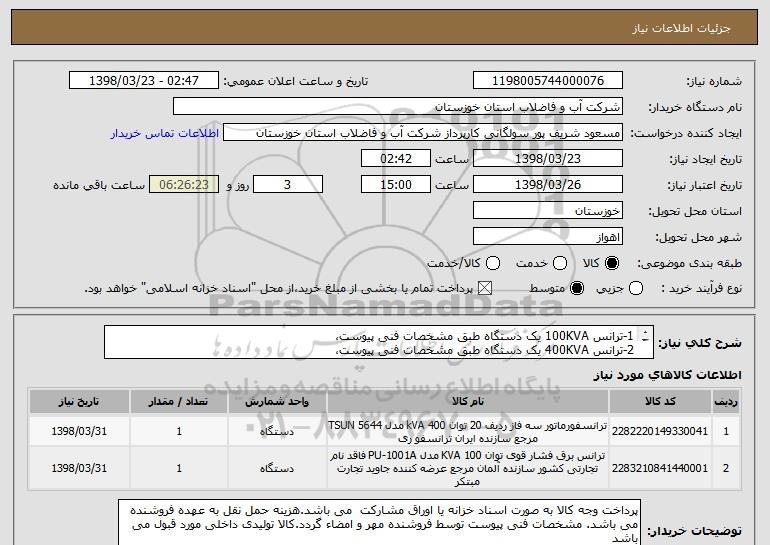Click the واحد شمارش column header
The width and height of the screenshot is (770, 545).
pyautogui.click(x=277, y=402)
